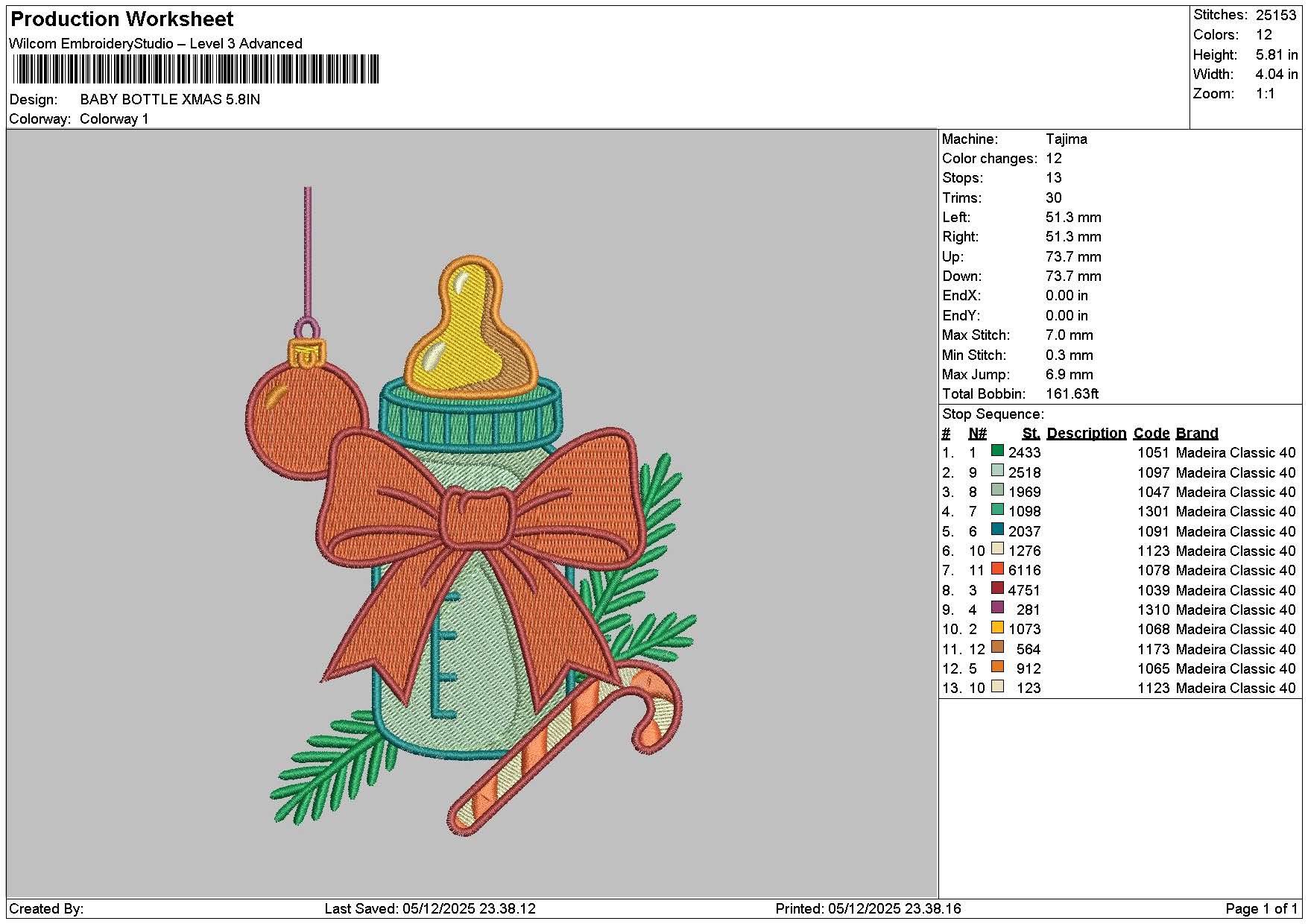Click the Trims value 30
Screen dimensions: 1308x924
1053,197
